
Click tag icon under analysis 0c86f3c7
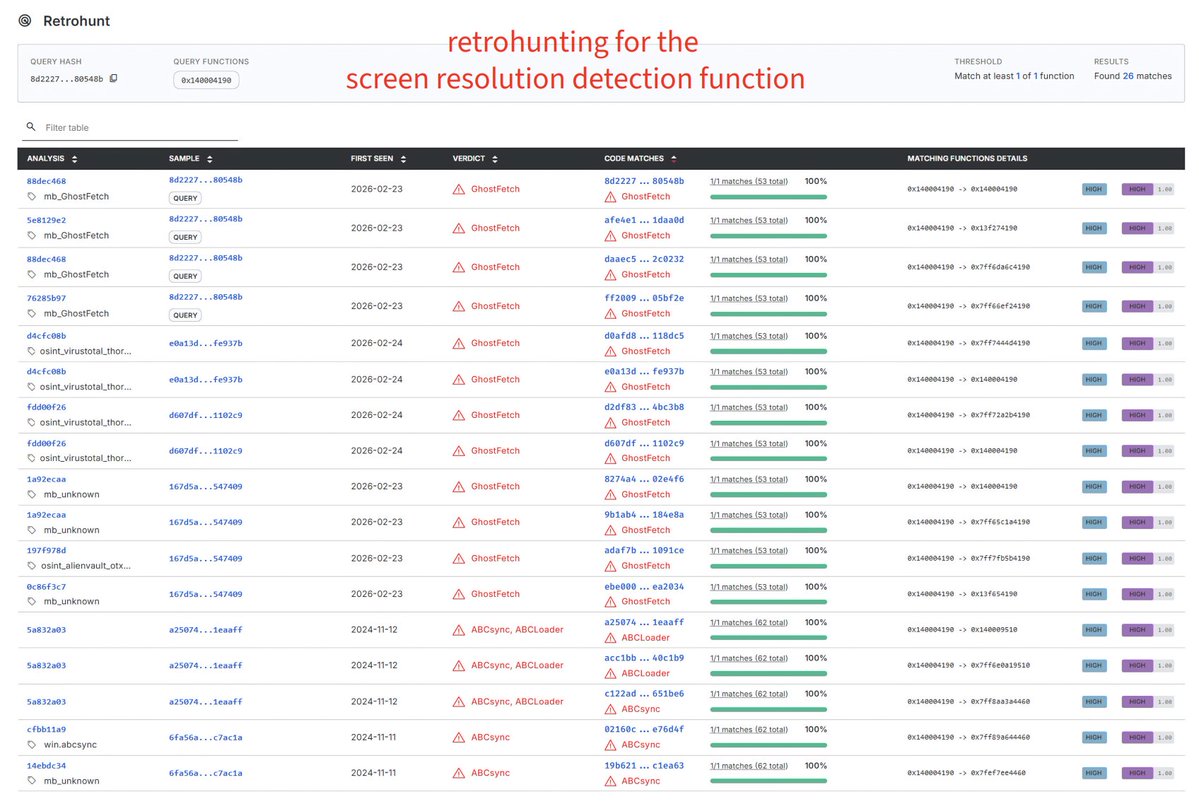[x=31, y=601]
